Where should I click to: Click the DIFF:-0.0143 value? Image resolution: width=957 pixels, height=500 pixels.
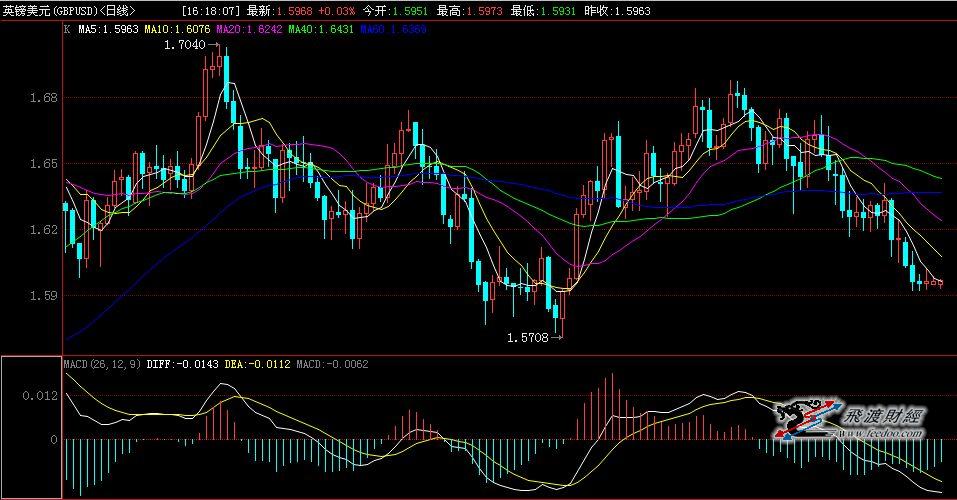pyautogui.click(x=182, y=364)
